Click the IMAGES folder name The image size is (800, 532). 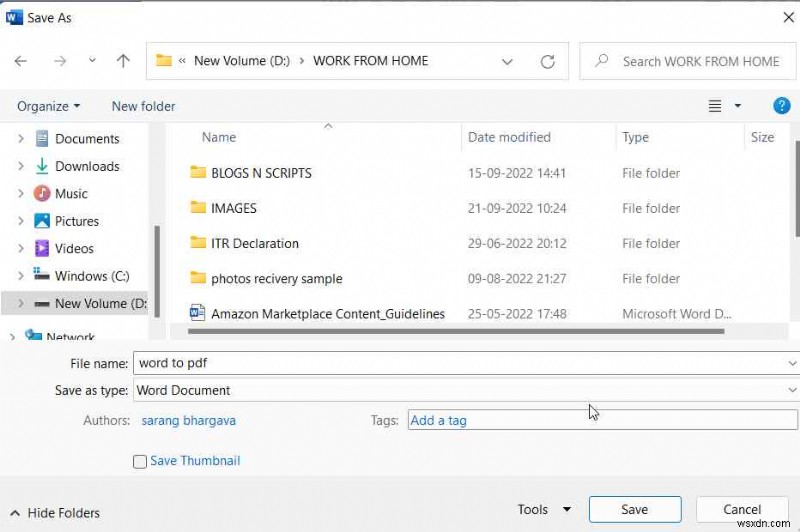tap(234, 209)
